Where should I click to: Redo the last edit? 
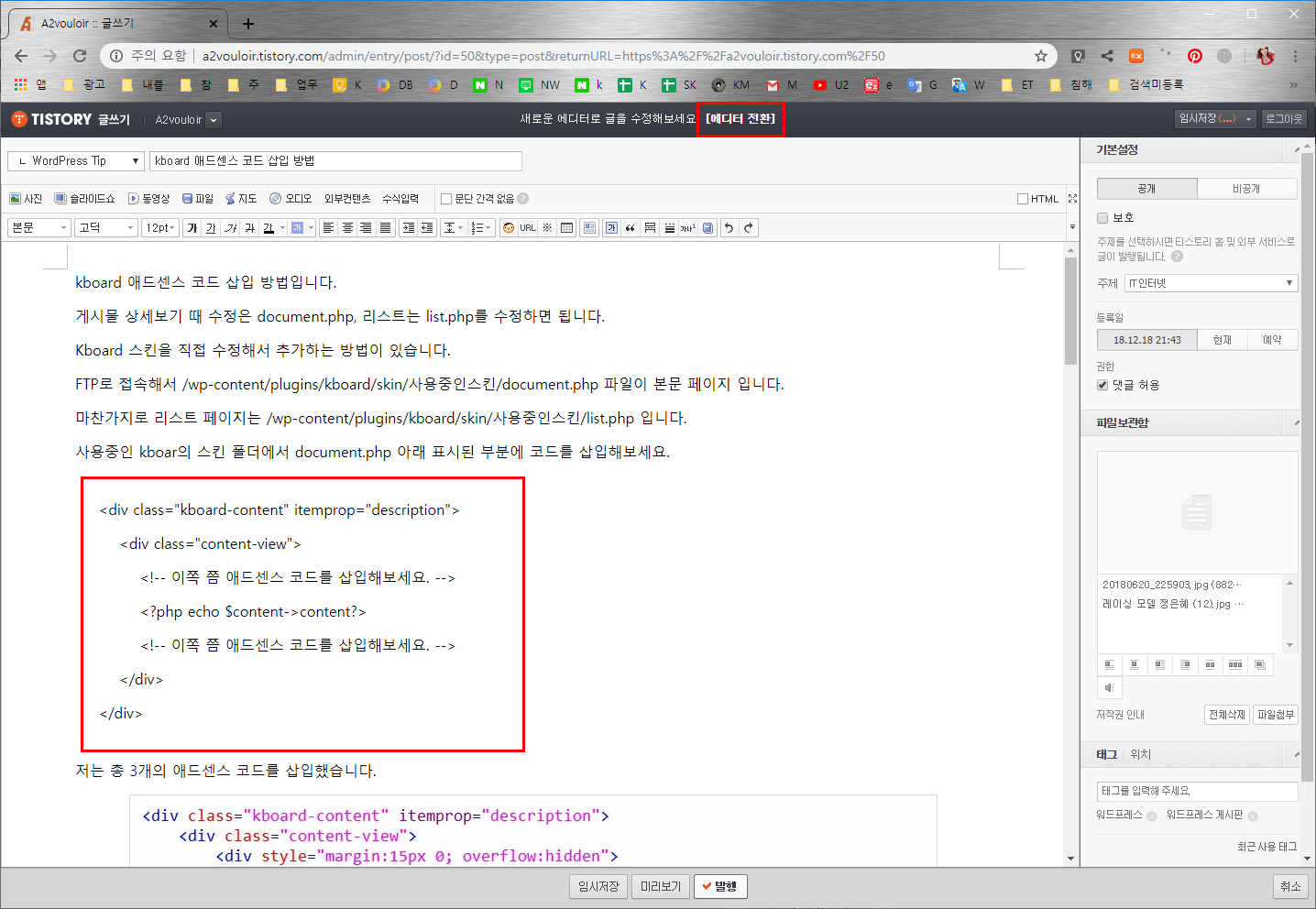click(x=749, y=228)
